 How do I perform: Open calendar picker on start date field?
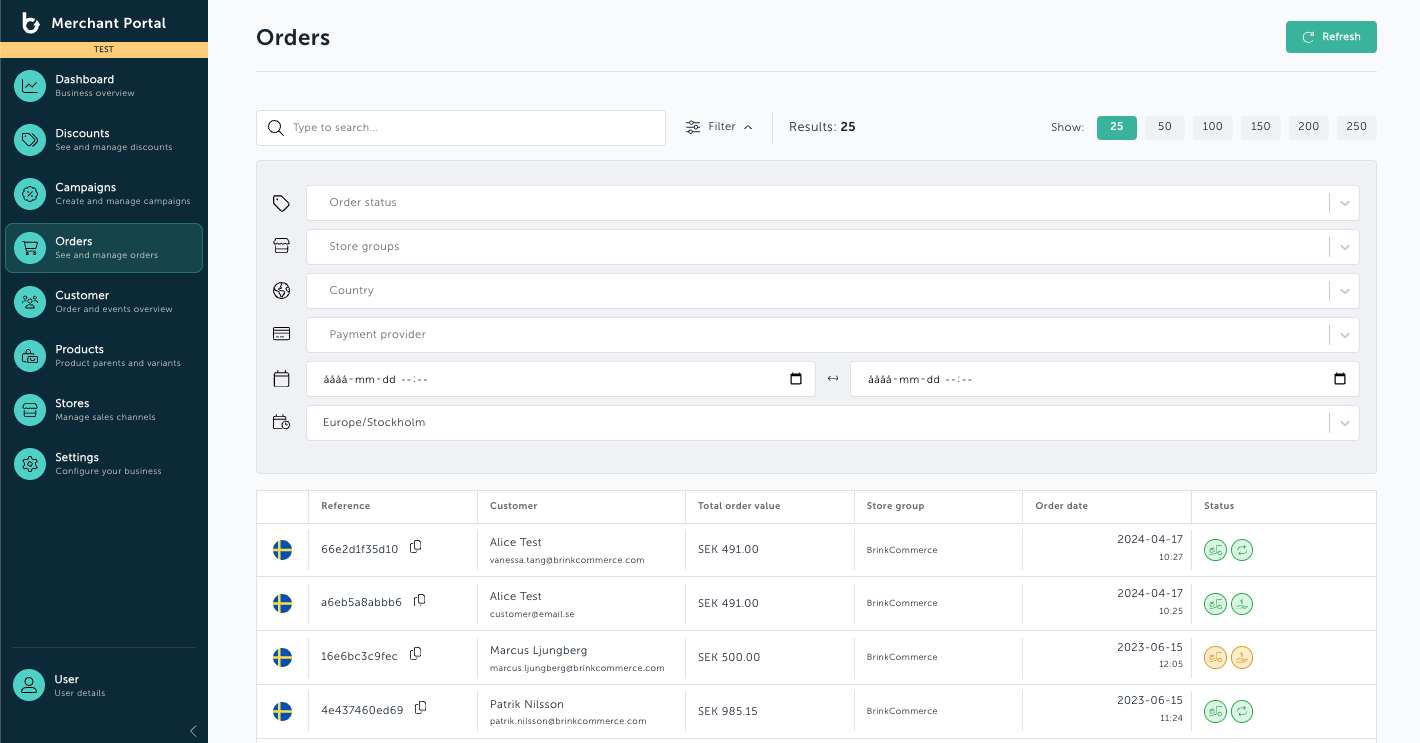(x=796, y=379)
